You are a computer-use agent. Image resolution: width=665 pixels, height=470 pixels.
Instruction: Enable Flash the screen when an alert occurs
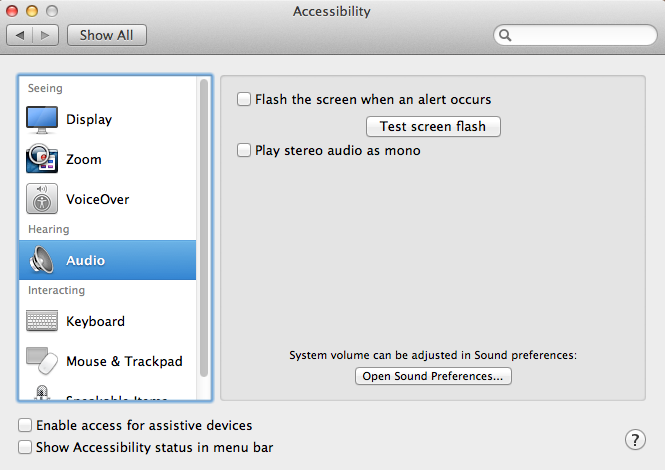244,99
